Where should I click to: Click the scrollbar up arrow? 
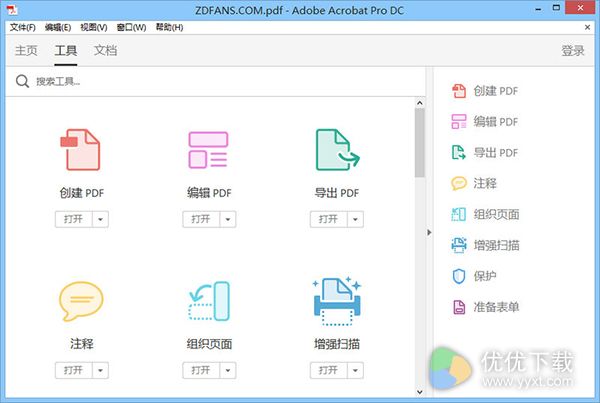[x=420, y=103]
